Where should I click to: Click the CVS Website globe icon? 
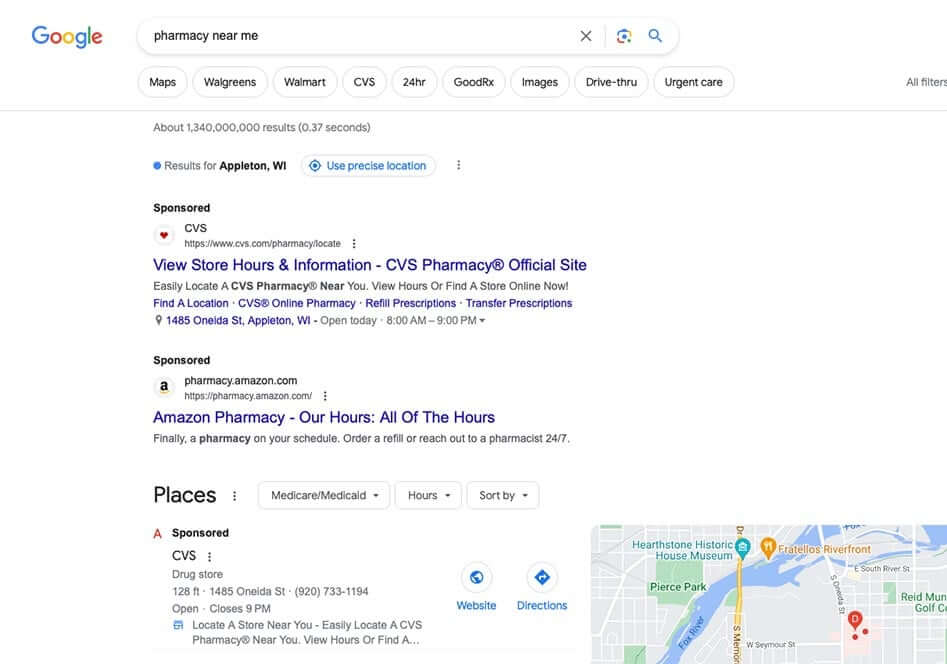click(x=476, y=577)
